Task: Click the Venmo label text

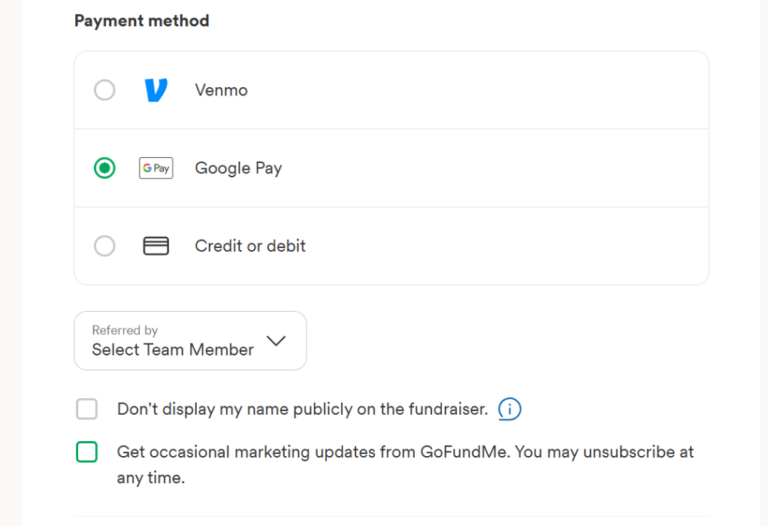Action: coord(221,90)
